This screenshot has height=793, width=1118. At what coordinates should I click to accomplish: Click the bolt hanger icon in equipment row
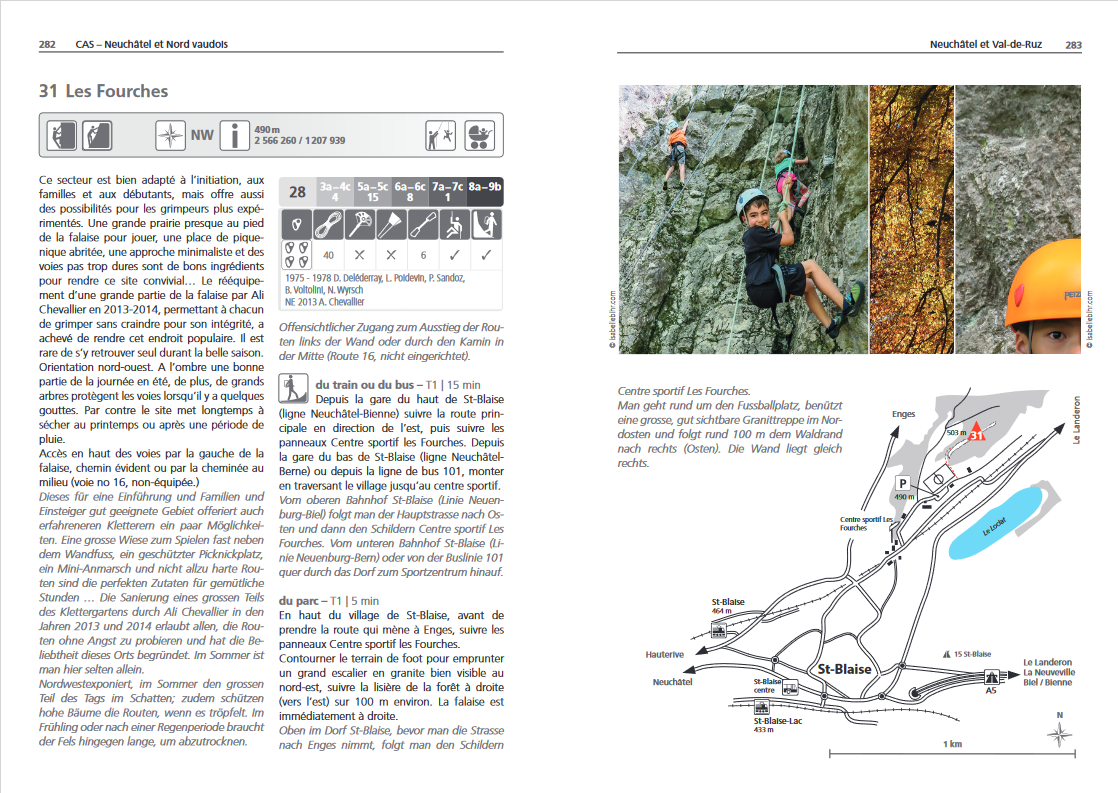(297, 225)
